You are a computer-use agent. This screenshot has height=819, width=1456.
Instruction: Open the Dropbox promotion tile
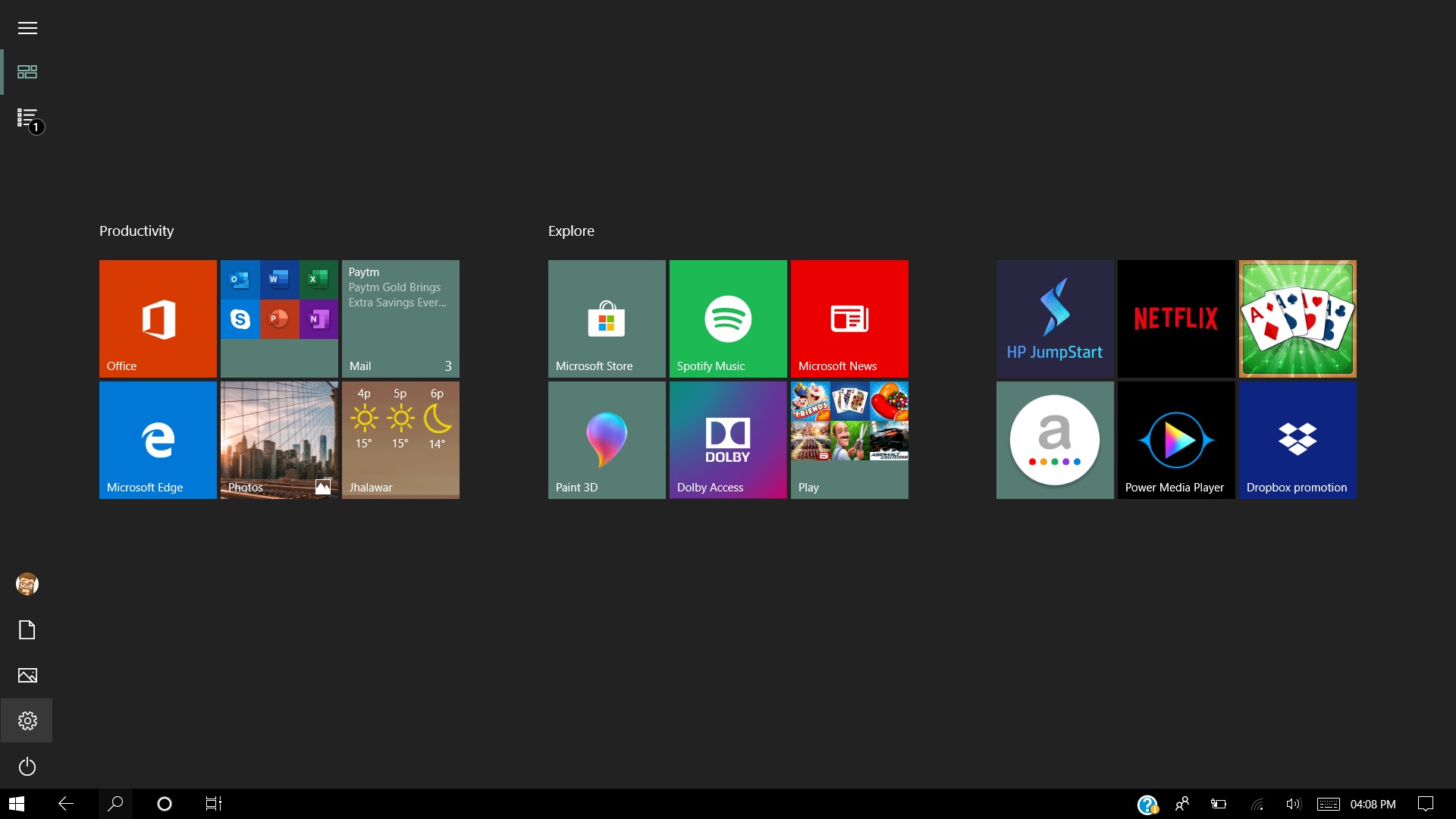[x=1298, y=440]
